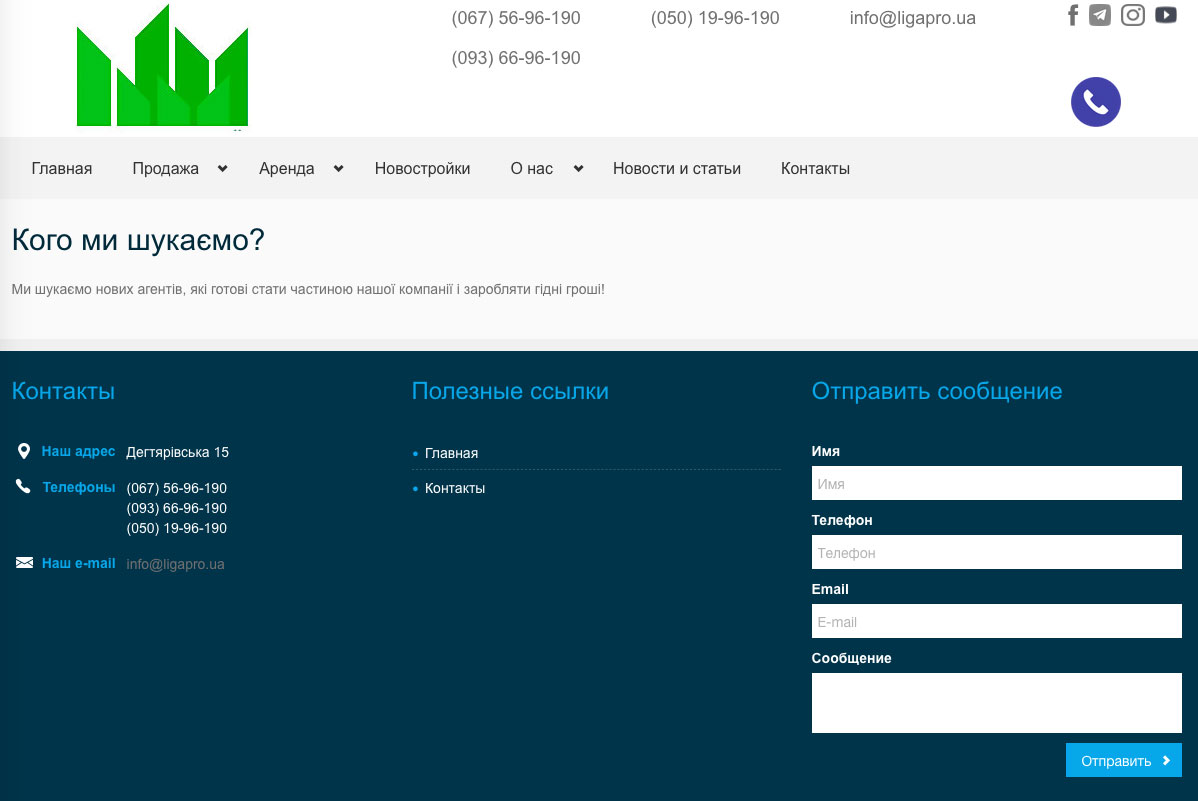This screenshot has height=801, width=1198.
Task: Select Главная in the navigation bar
Action: (62, 169)
